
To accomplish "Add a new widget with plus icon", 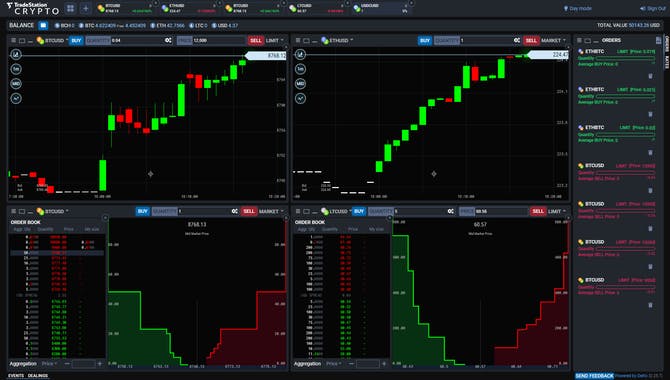I will [85, 8].
